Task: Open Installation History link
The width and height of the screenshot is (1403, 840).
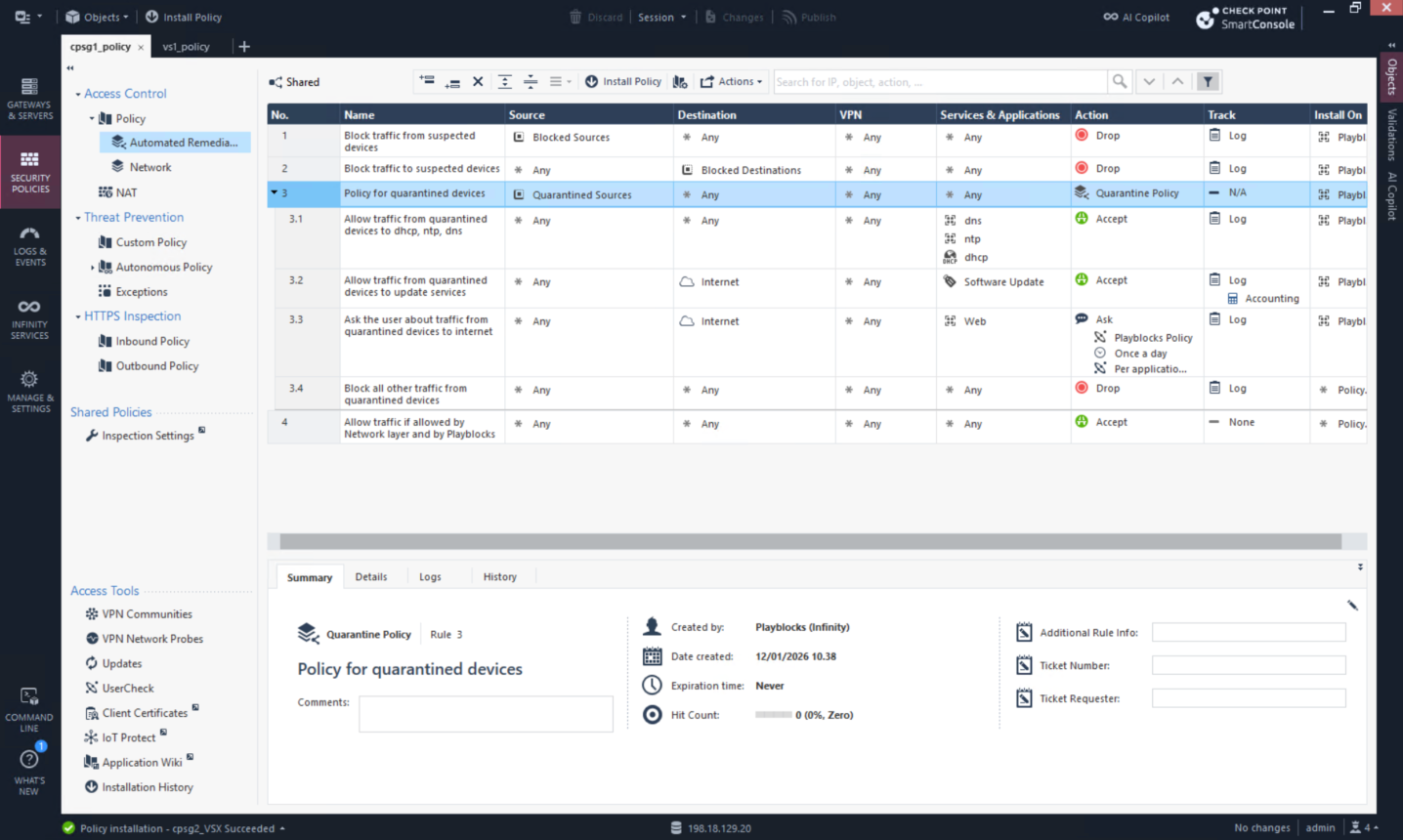Action: coord(148,787)
